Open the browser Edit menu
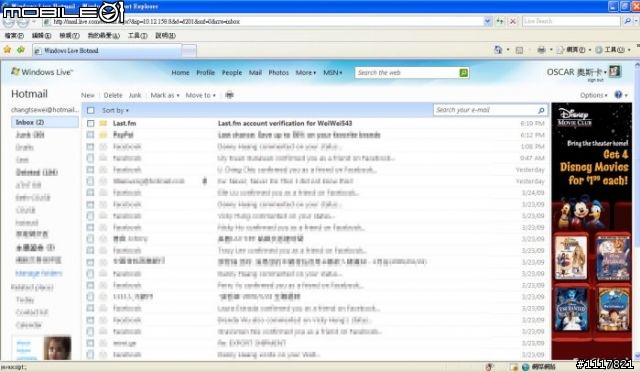The width and height of the screenshot is (640, 372). pos(41,36)
